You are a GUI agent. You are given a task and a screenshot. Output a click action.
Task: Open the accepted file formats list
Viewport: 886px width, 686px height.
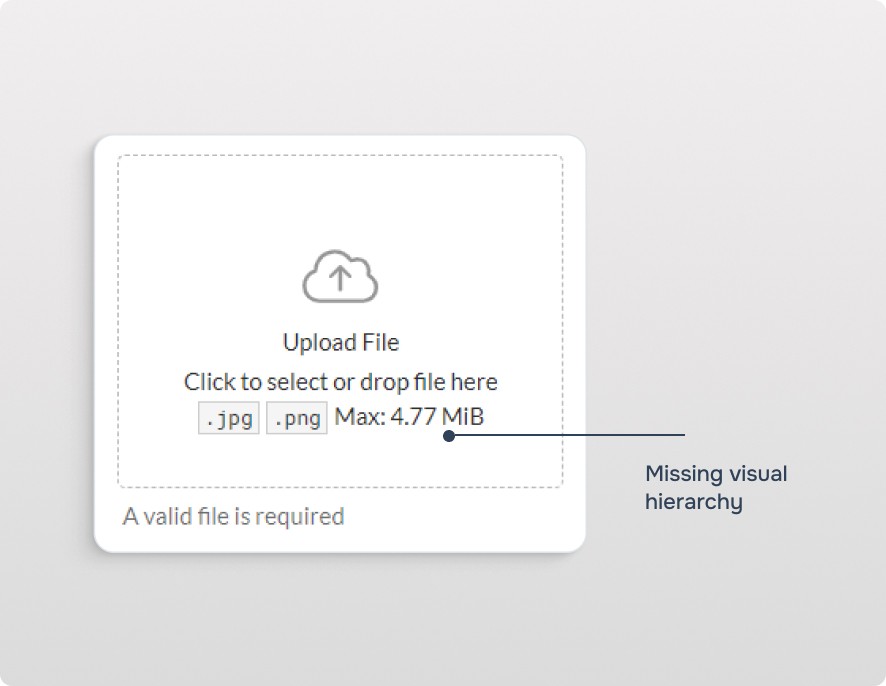pos(262,417)
